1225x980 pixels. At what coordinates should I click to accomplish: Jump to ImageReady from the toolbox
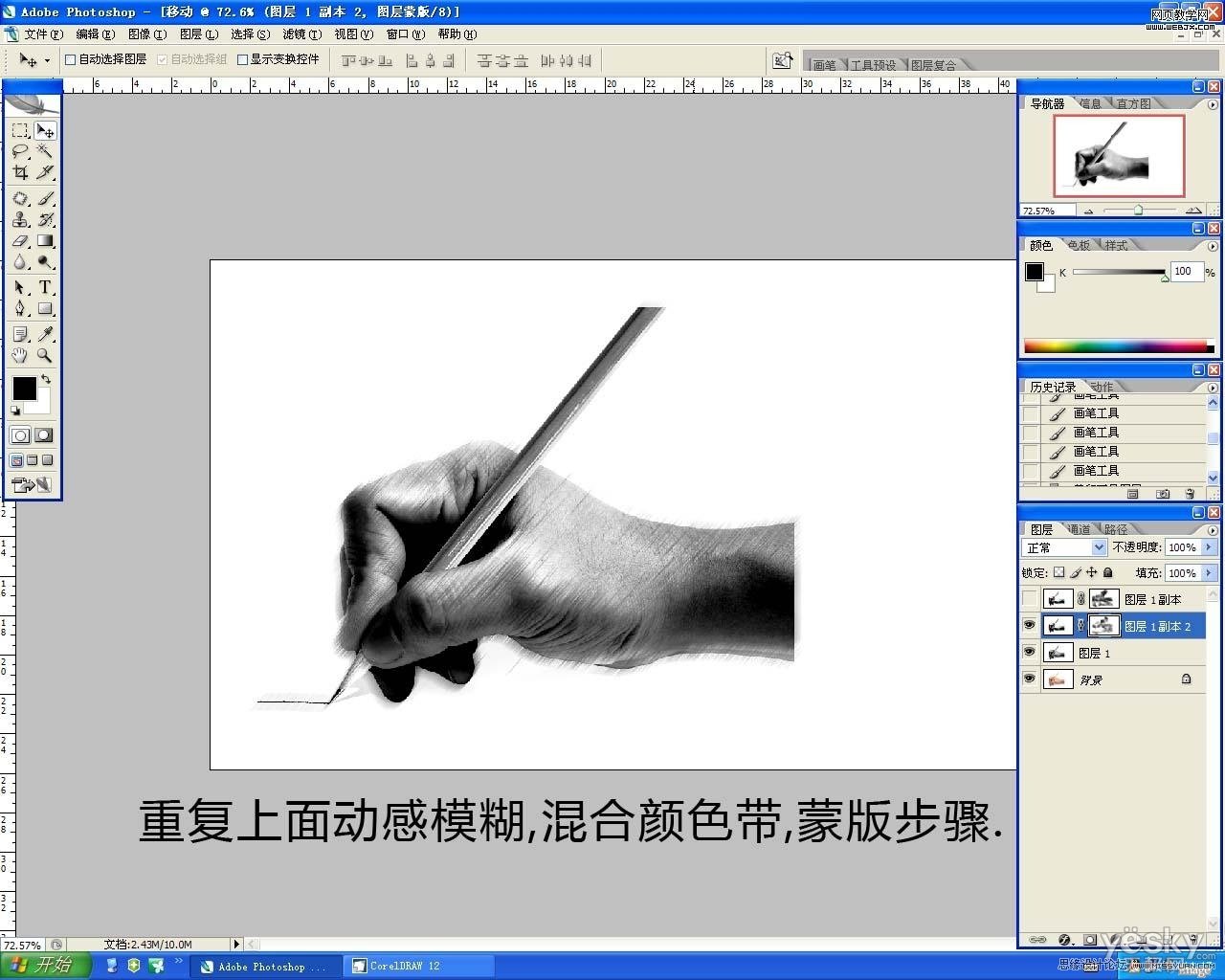[x=32, y=485]
